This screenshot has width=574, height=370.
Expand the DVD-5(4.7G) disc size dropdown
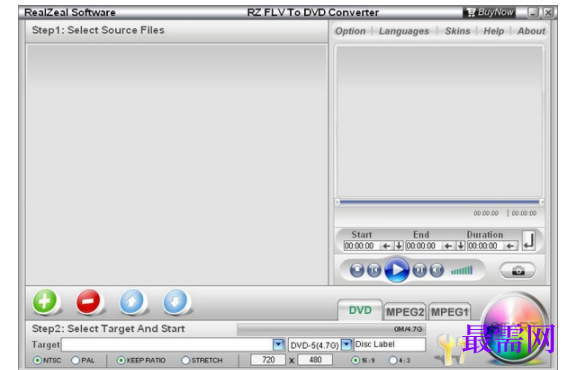click(x=346, y=344)
